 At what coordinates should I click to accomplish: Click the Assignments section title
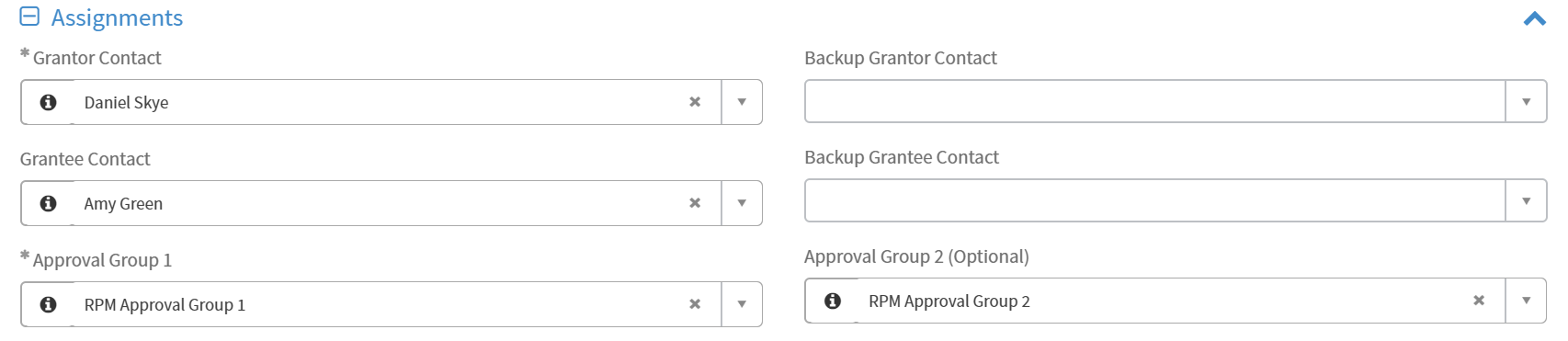(x=117, y=17)
